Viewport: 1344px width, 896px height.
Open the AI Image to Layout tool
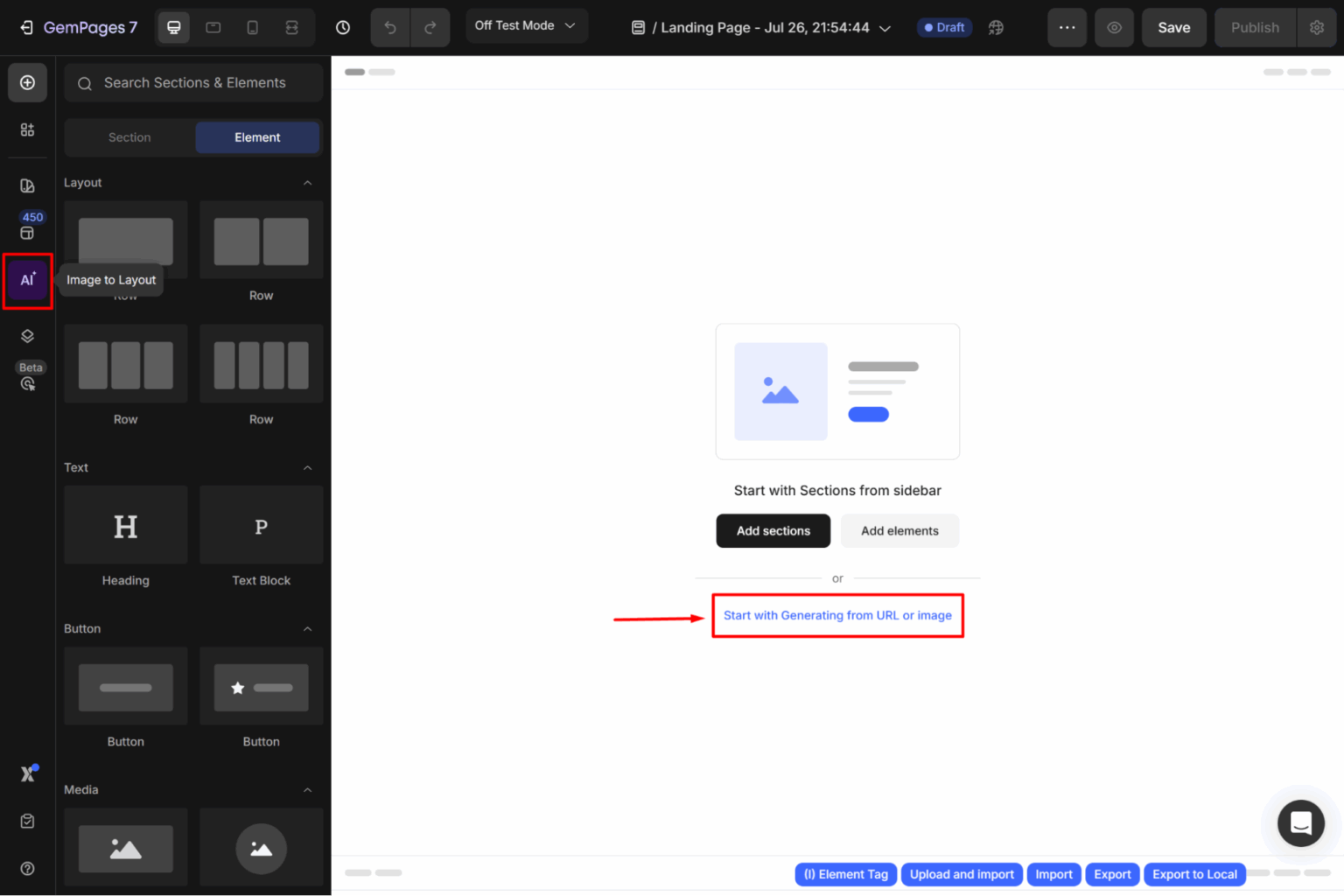pyautogui.click(x=27, y=280)
